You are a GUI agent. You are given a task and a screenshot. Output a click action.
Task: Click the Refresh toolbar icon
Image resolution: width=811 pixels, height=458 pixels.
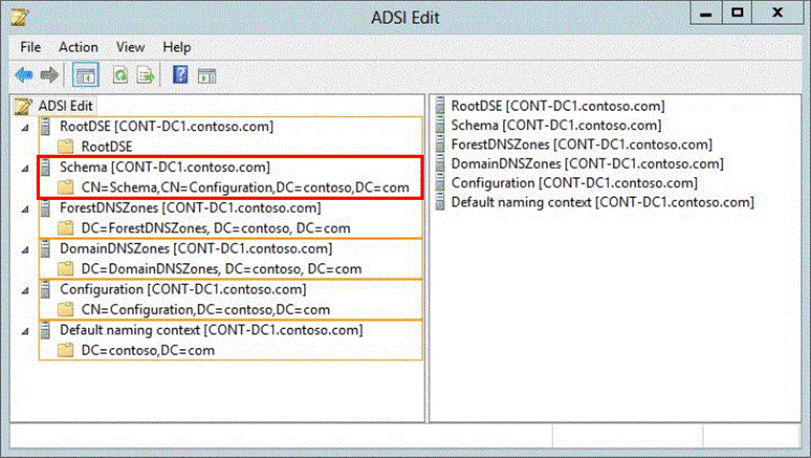click(x=120, y=75)
